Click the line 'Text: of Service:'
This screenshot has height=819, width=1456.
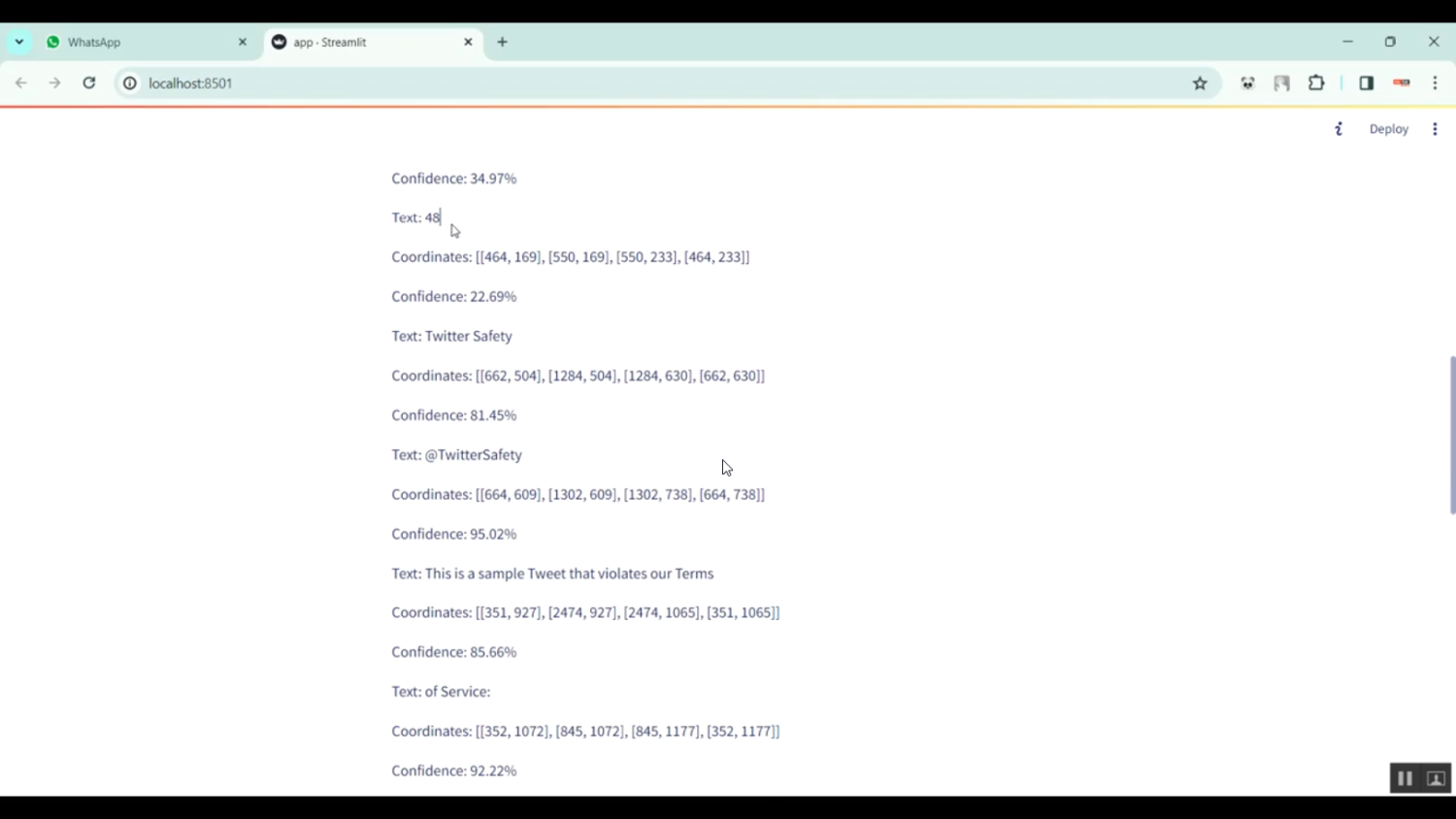[441, 692]
